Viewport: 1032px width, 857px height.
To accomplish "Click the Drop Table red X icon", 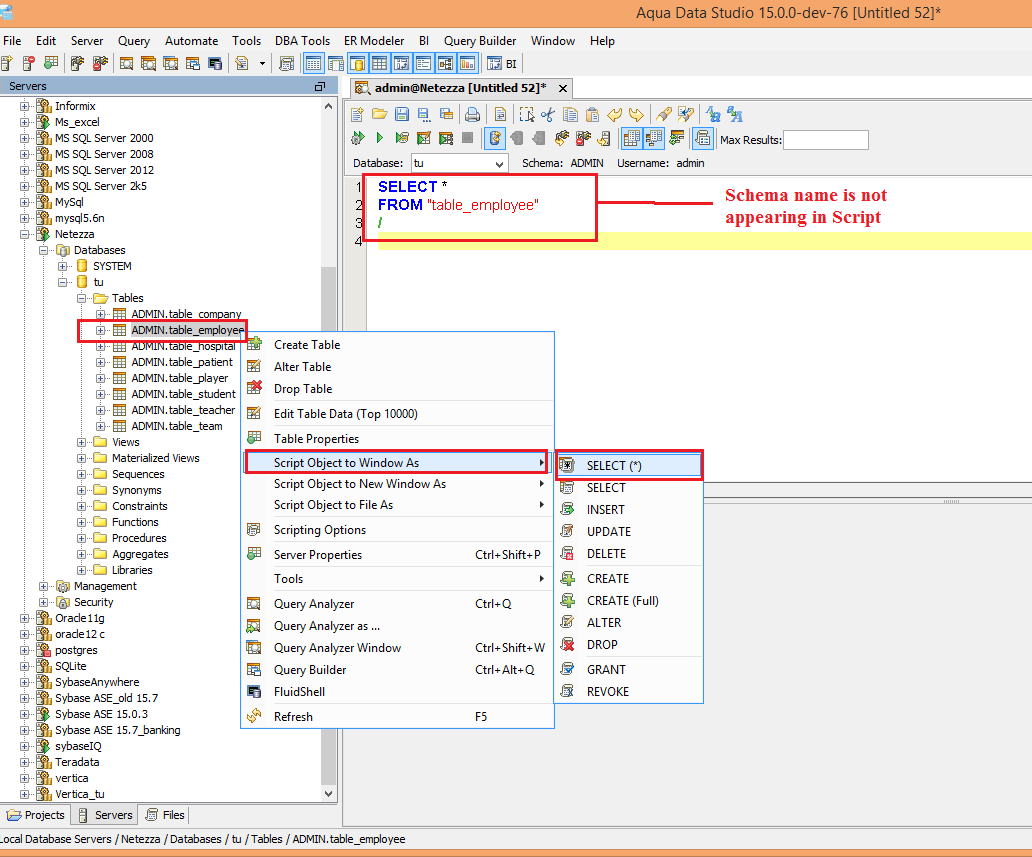I will 254,388.
